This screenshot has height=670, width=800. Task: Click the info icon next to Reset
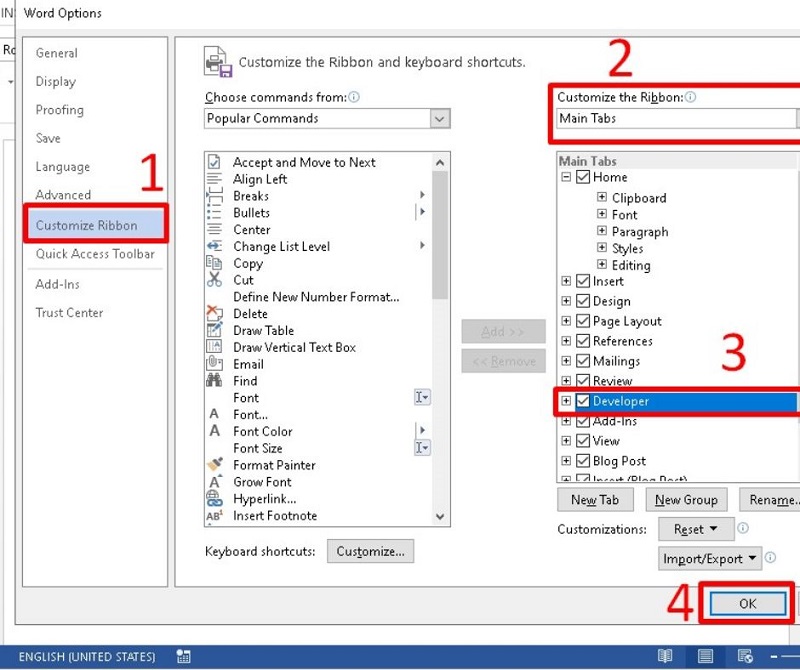pos(743,528)
